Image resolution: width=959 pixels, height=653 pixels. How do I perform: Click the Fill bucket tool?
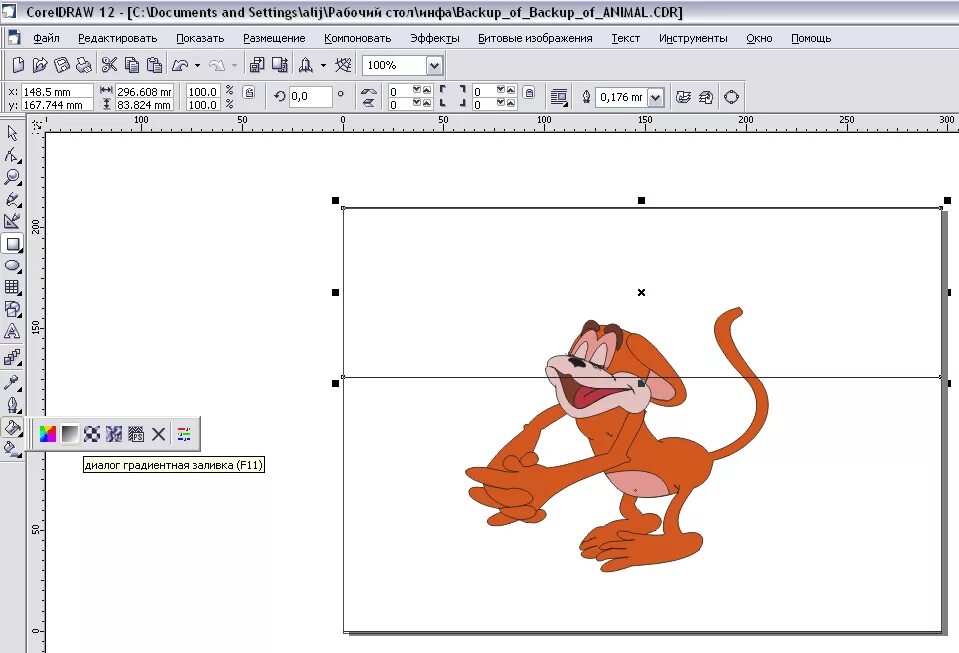[x=12, y=427]
